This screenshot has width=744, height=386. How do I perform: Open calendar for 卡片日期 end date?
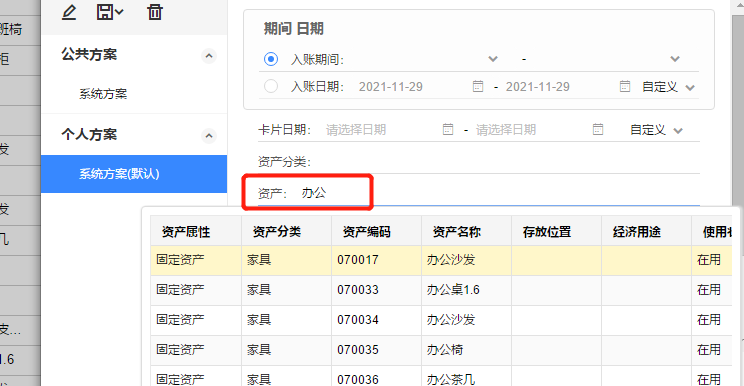tap(598, 129)
